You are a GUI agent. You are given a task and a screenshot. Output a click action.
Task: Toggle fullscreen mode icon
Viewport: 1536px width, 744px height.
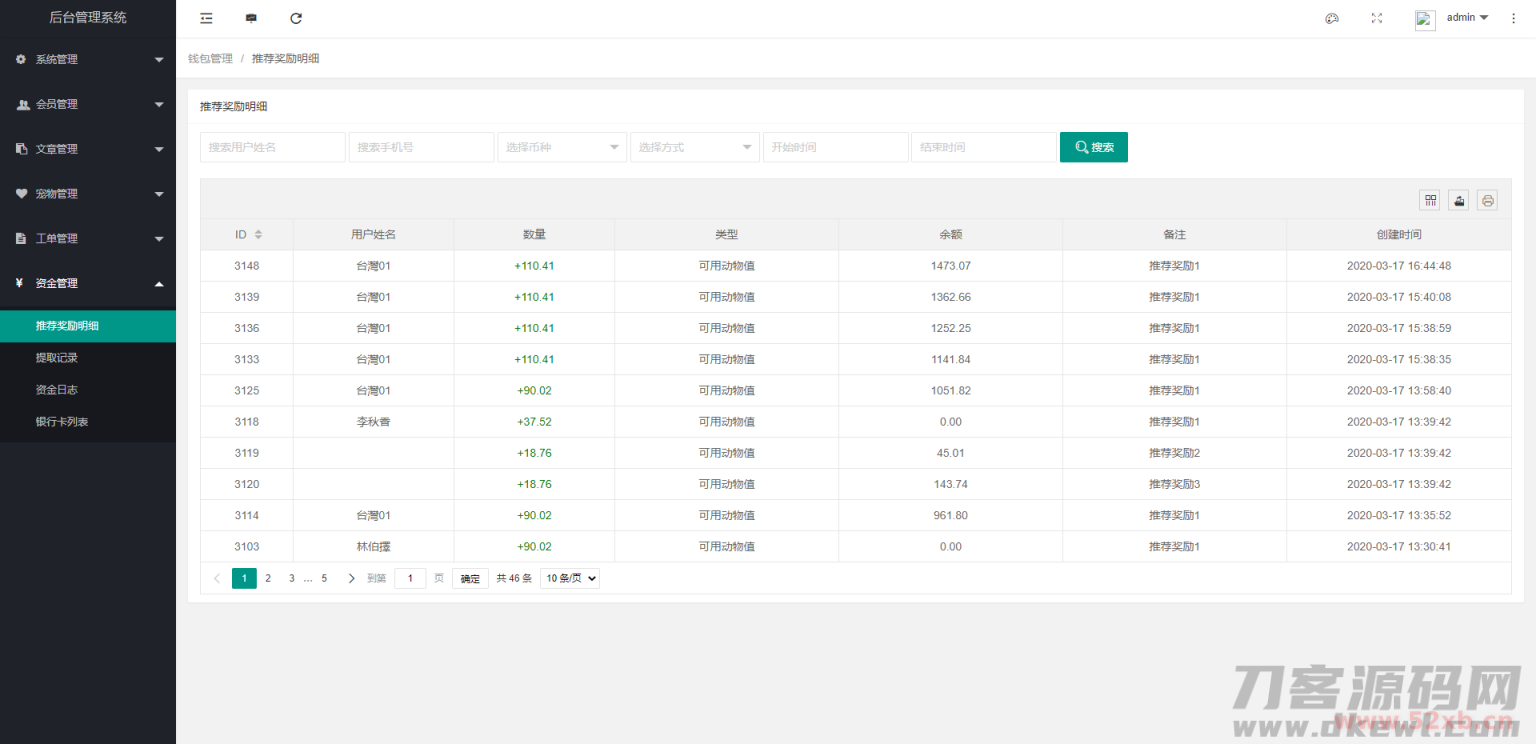[x=1377, y=18]
